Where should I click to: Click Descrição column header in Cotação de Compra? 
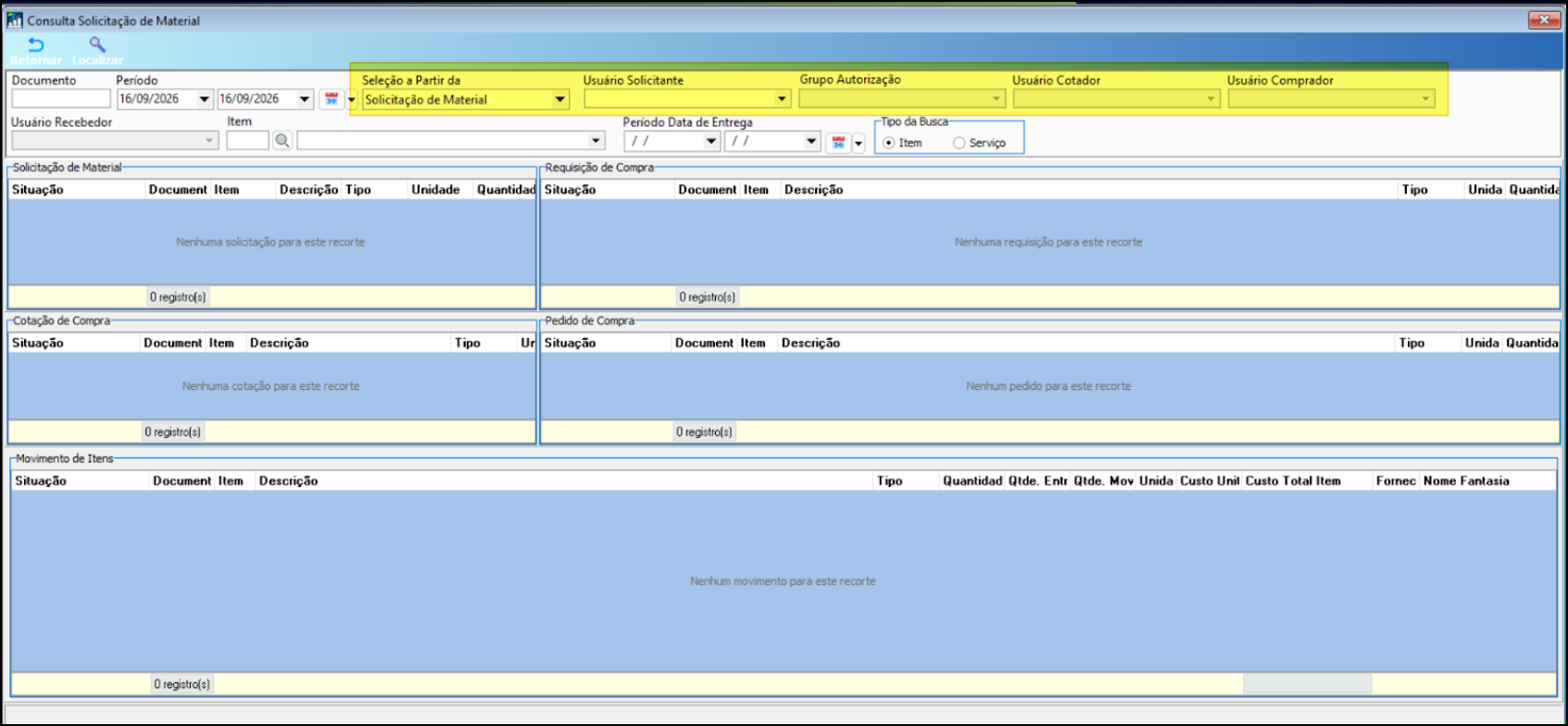348,344
